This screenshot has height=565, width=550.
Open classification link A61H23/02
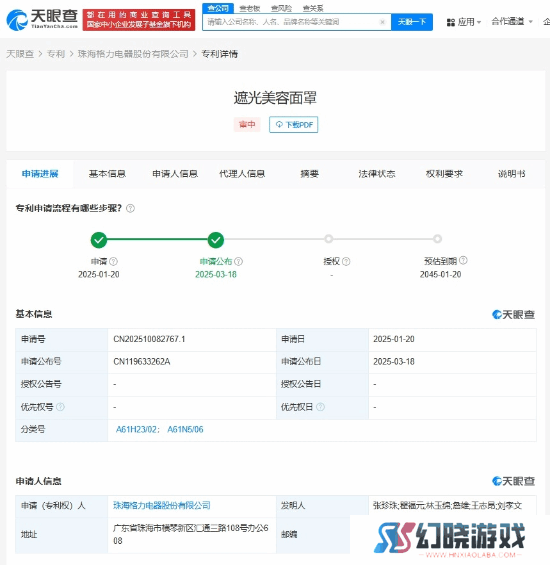point(137,430)
